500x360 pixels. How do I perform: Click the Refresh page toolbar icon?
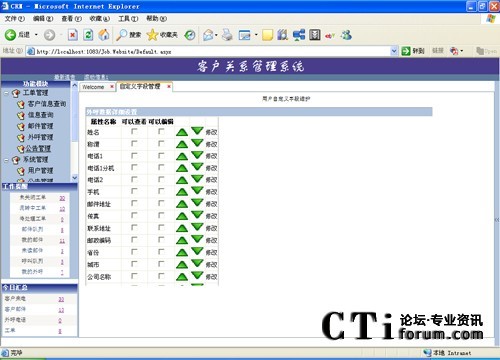coord(88,35)
